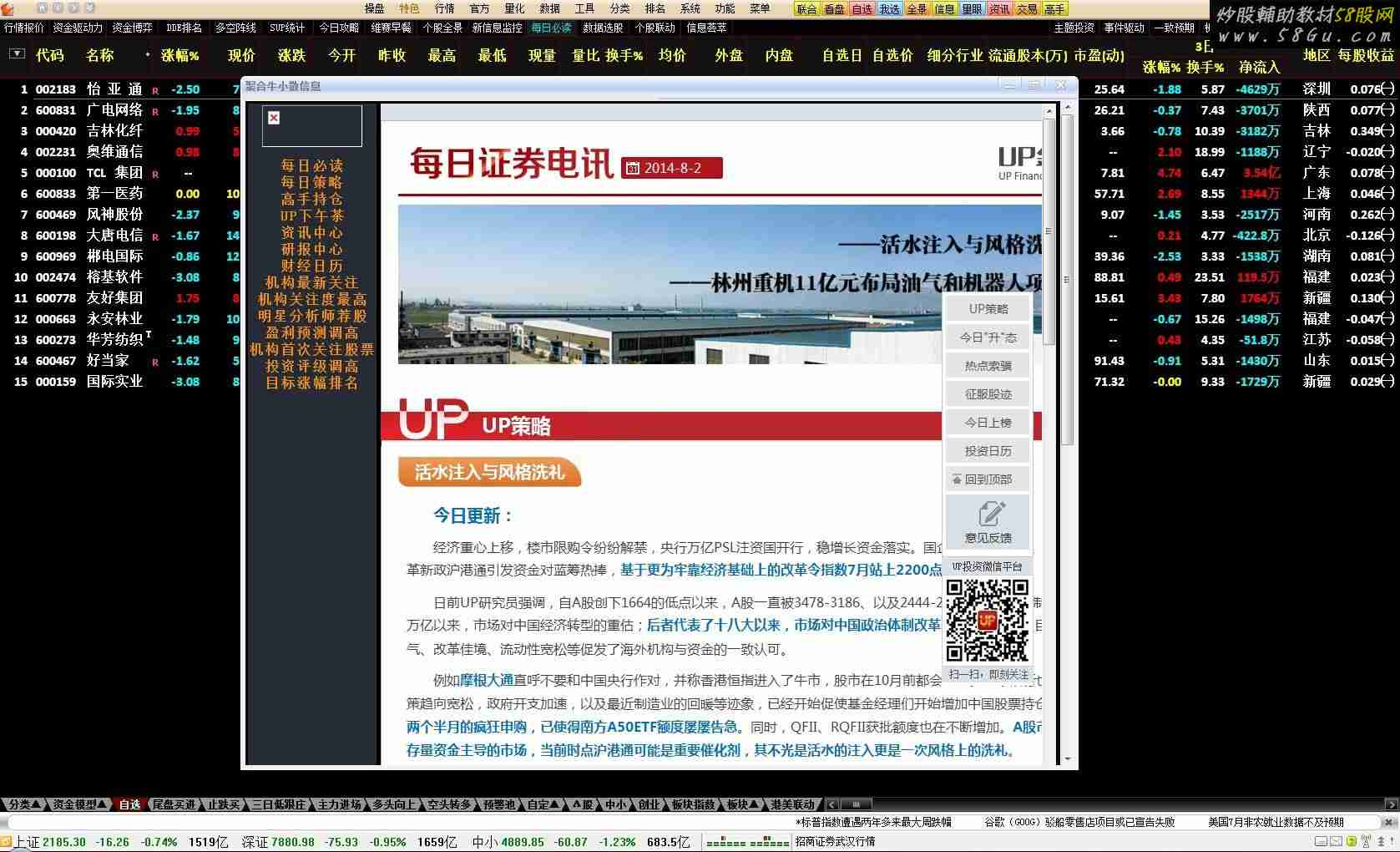The width and height of the screenshot is (1400, 852).
Task: Open the 系统 menu
Action: (x=690, y=8)
